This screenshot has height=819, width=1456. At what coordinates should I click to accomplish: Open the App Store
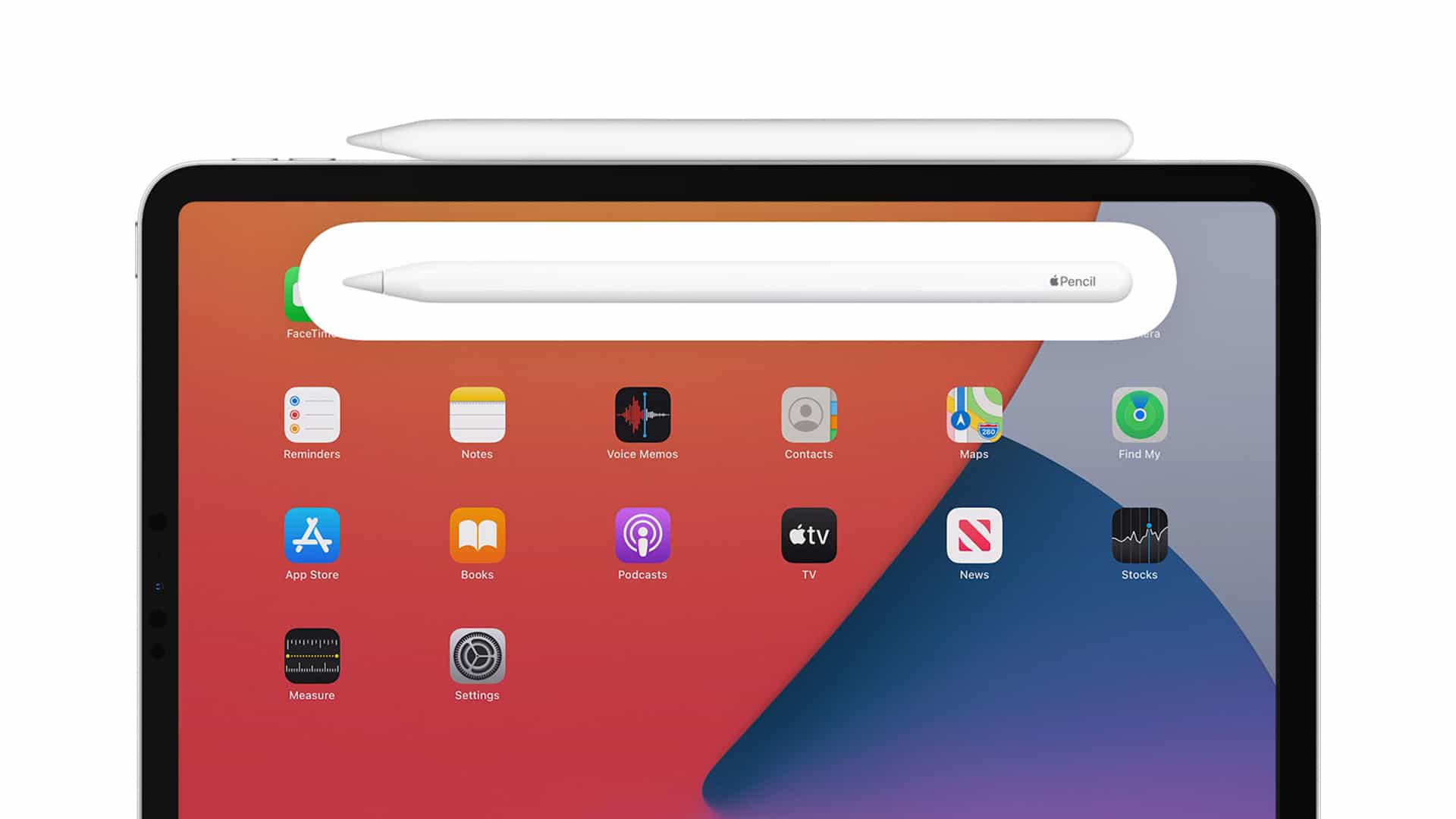coord(311,534)
